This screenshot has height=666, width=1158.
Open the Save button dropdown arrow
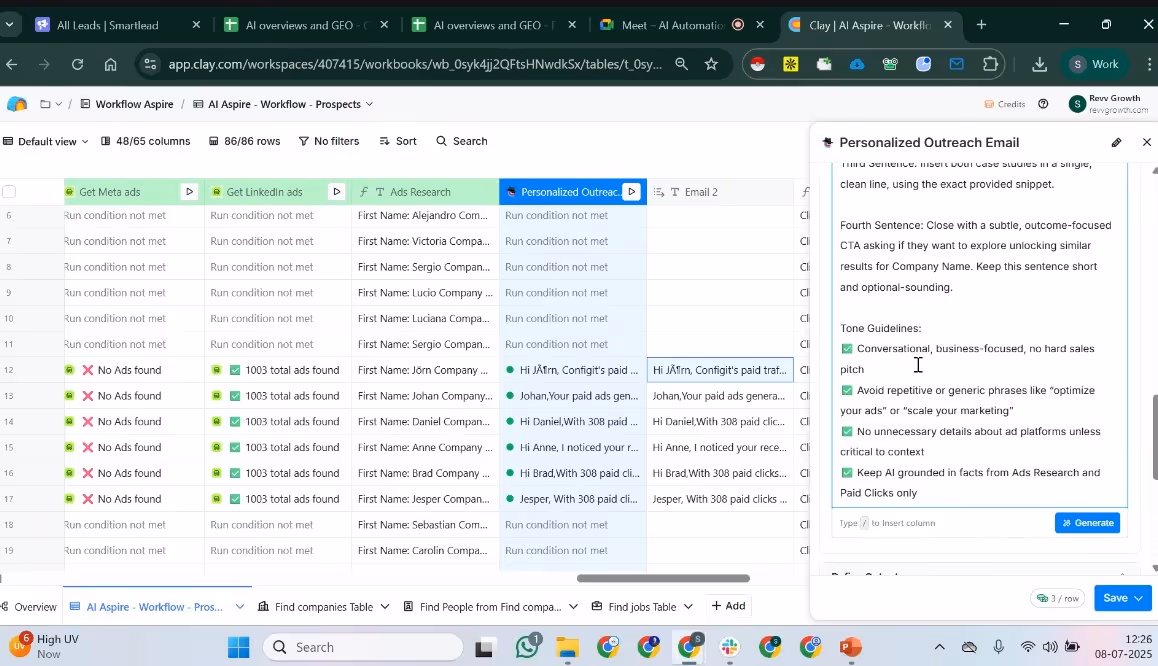point(1138,598)
